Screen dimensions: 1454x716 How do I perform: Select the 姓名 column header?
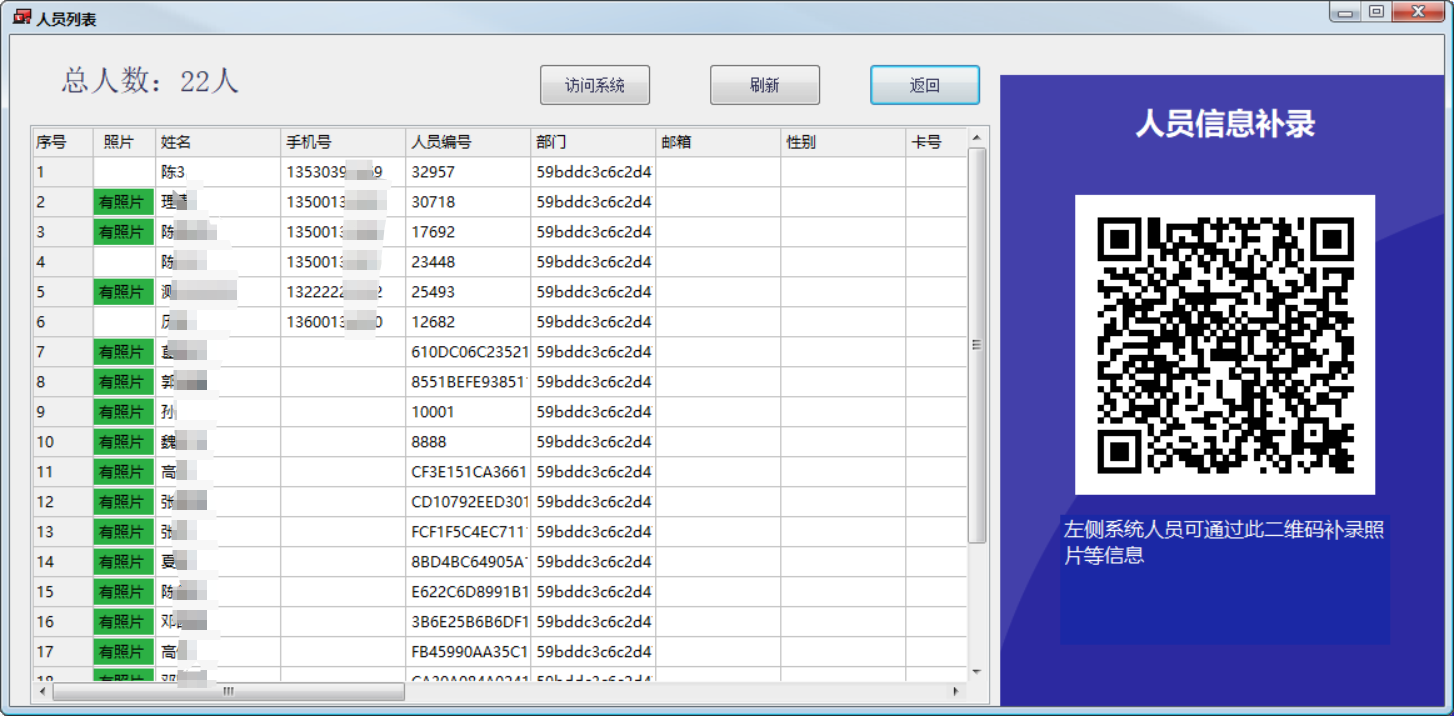pos(217,142)
